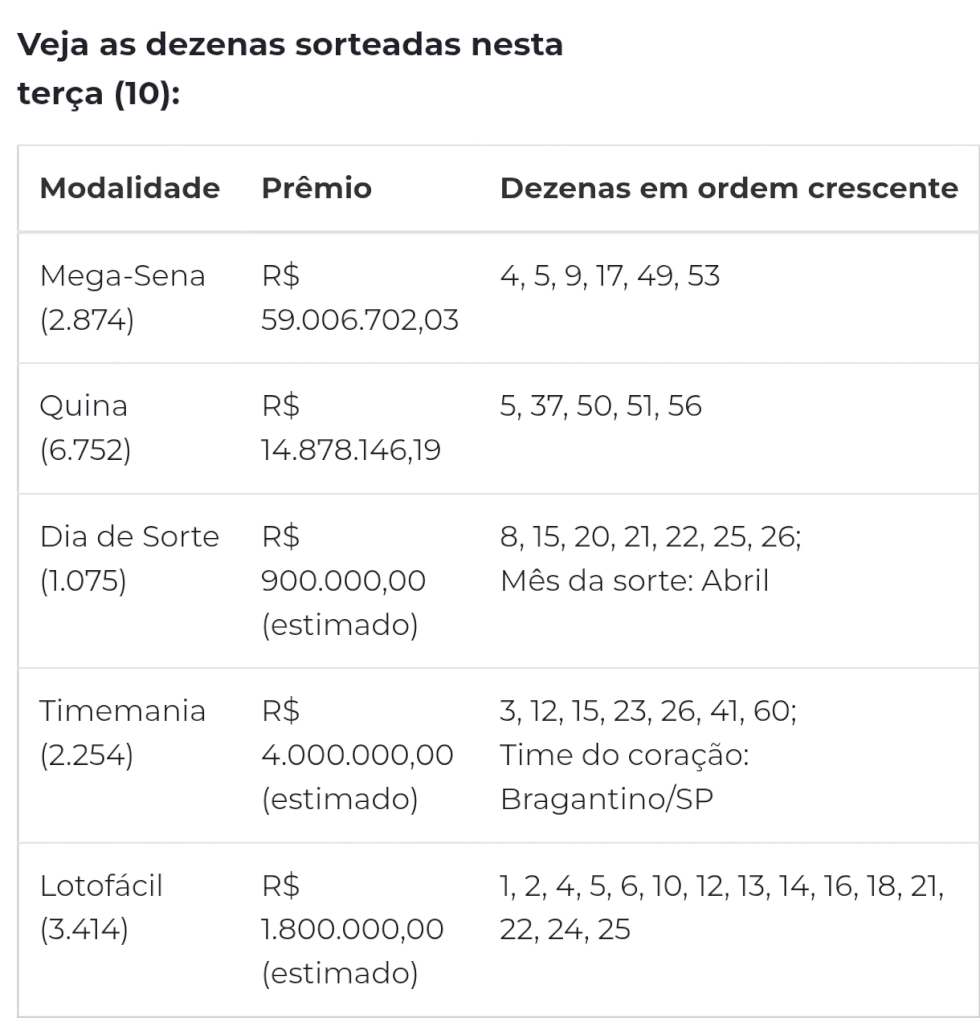Click the Quina (6.752) cell
The image size is (980, 1018).
tap(84, 428)
